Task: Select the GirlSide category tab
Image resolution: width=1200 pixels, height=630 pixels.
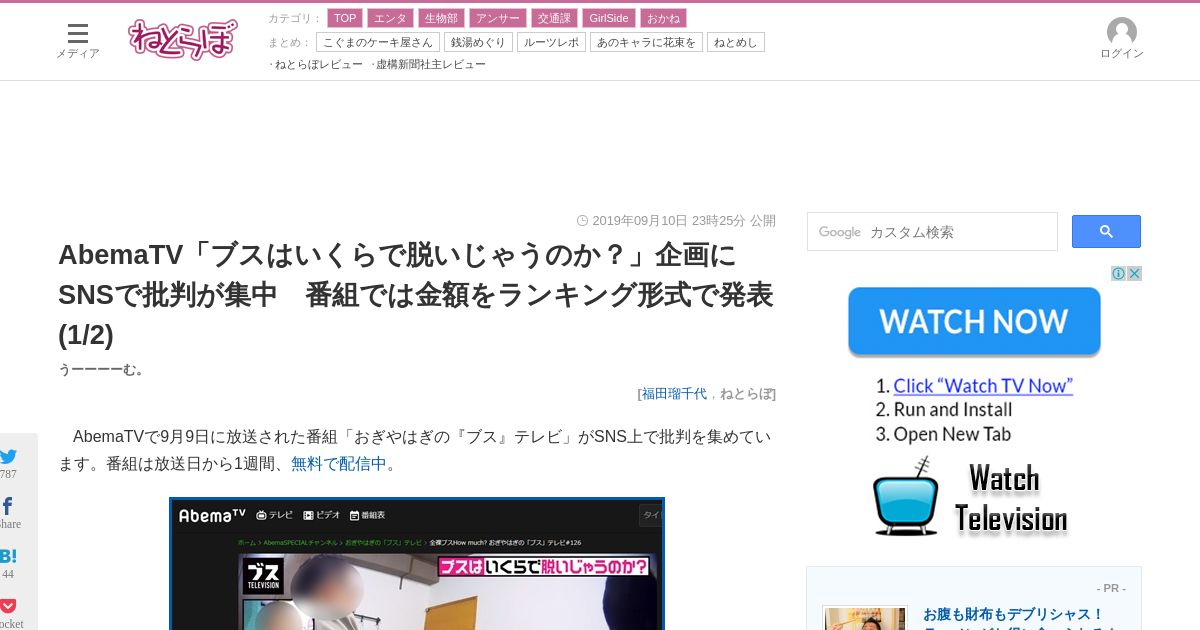Action: [x=609, y=18]
